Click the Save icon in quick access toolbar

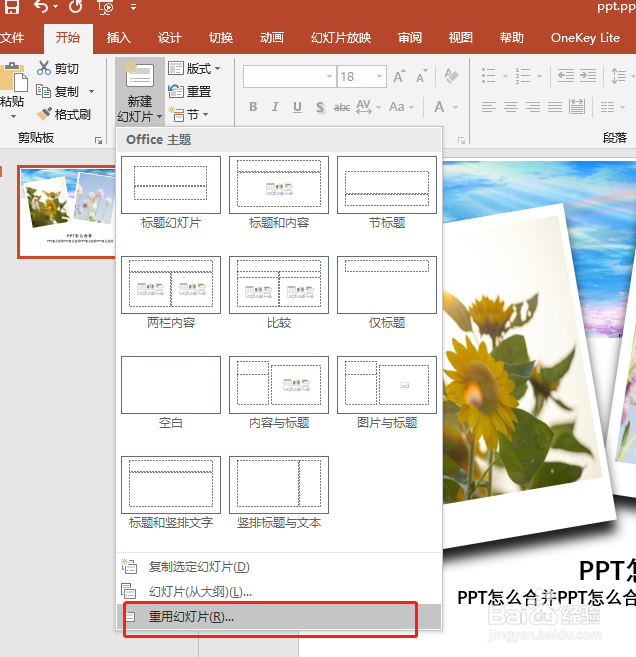[x=12, y=6]
